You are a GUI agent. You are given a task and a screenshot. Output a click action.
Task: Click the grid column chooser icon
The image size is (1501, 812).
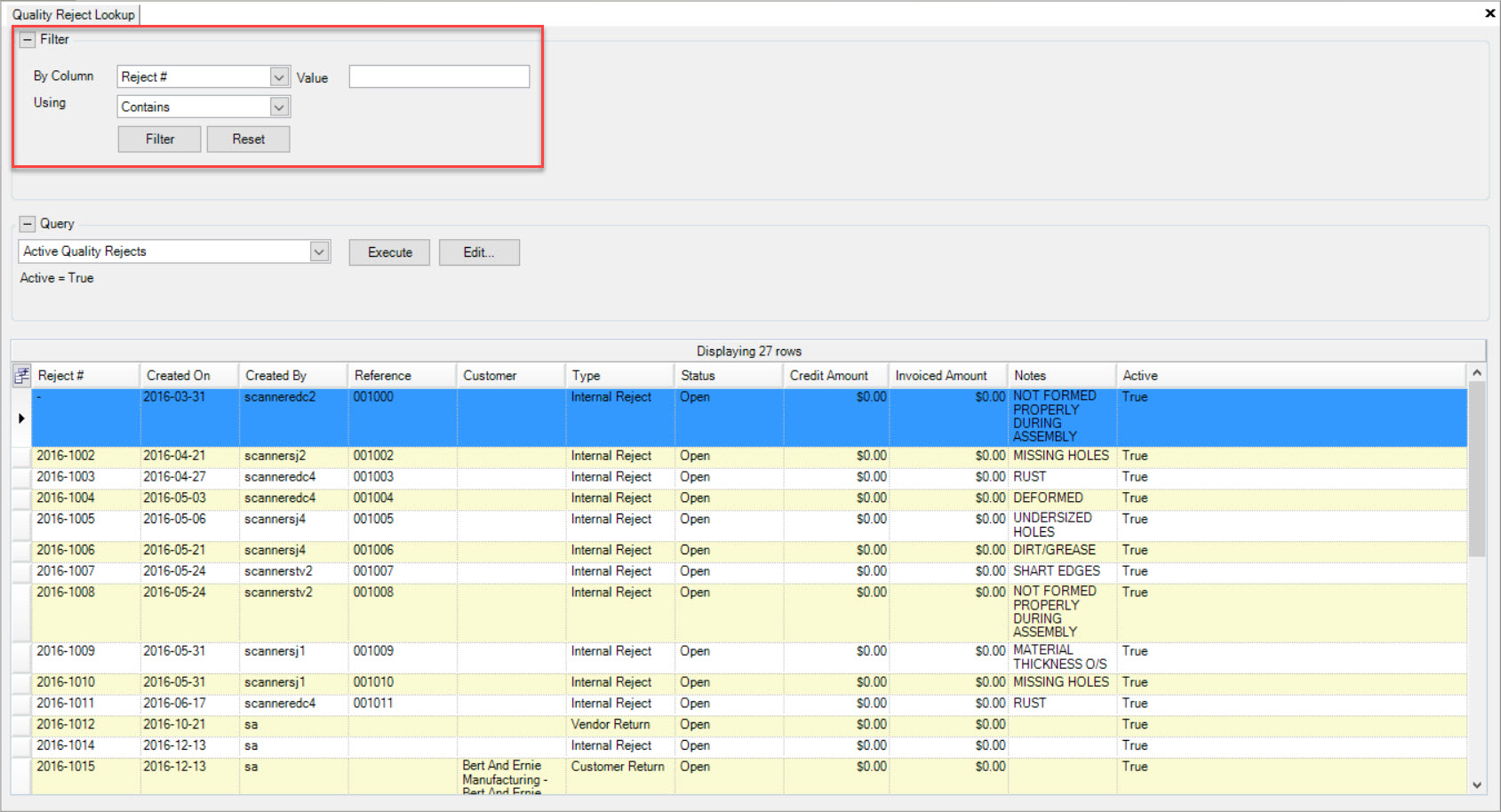[21, 376]
